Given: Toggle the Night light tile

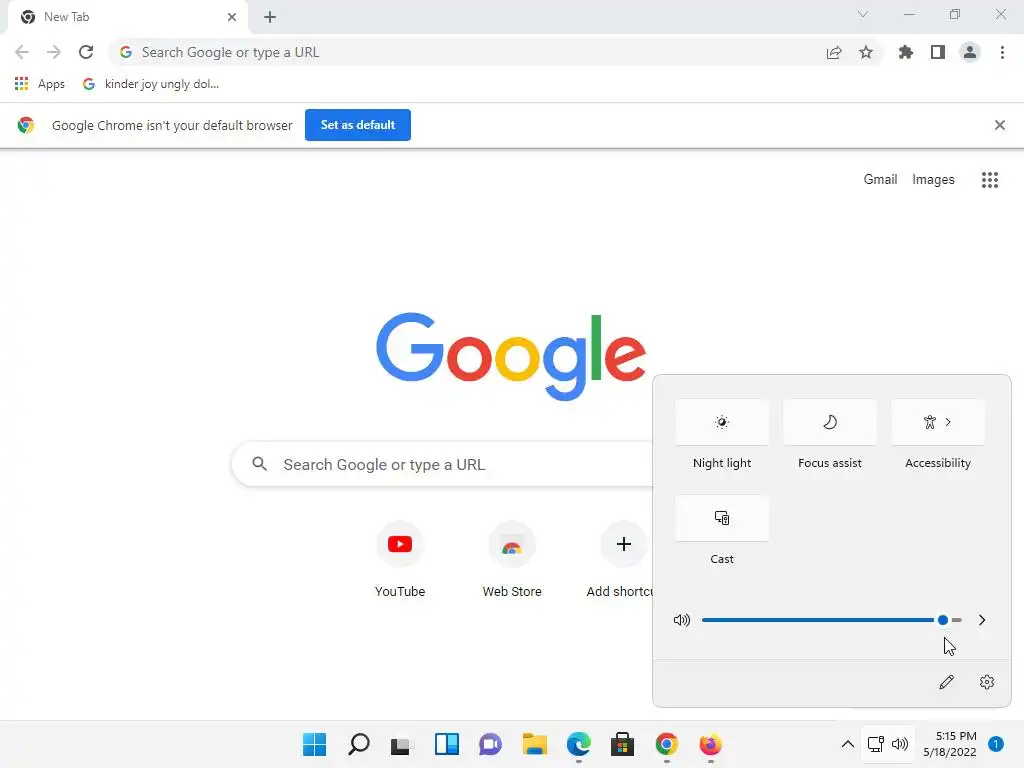Looking at the screenshot, I should 722,422.
